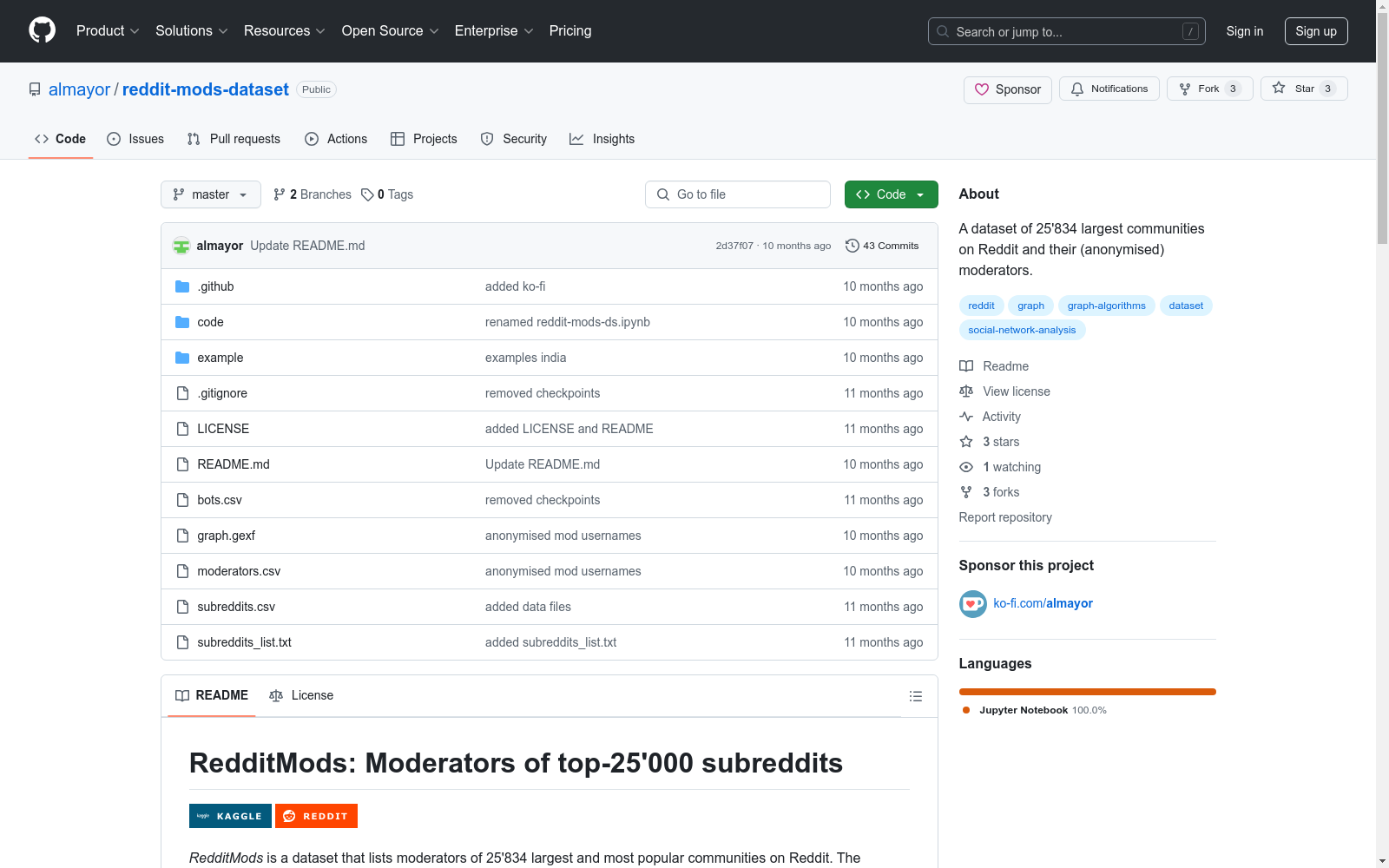Screen dimensions: 1389x868
Task: Click the .github folder icon
Action: point(182,286)
